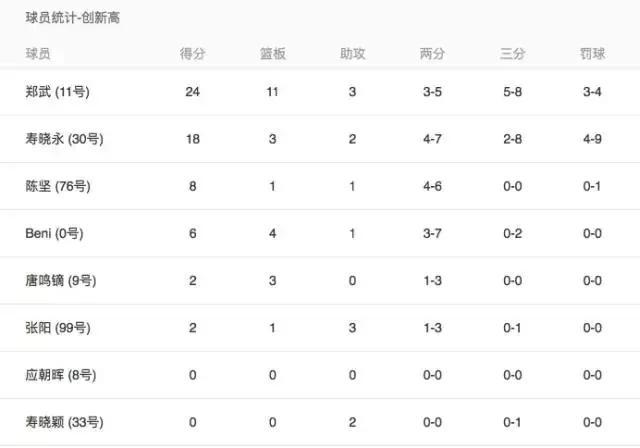Open player 寿晓颖 (33号)
Viewport: 640px width, 448px height.
[x=64, y=422]
